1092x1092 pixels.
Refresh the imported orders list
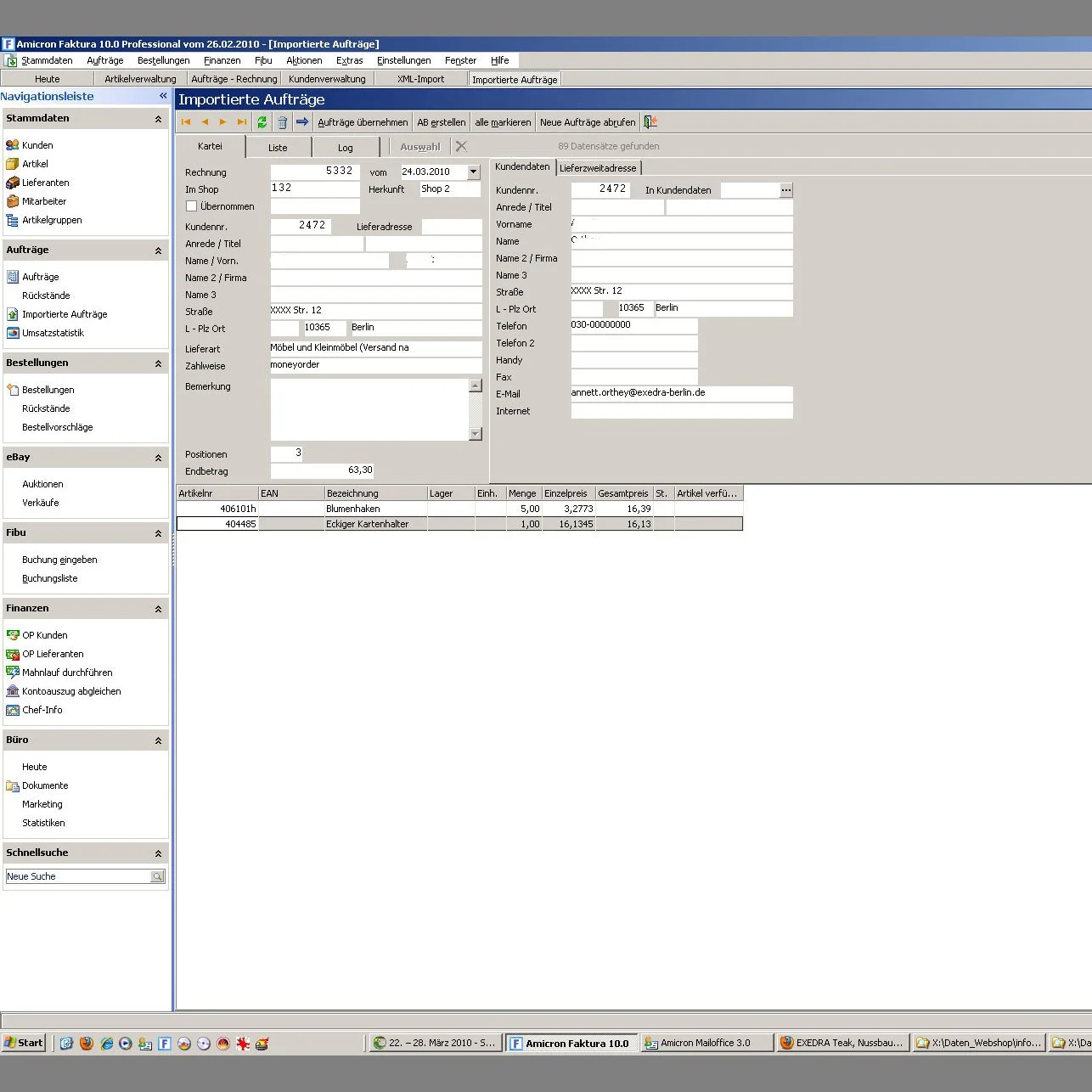click(262, 121)
